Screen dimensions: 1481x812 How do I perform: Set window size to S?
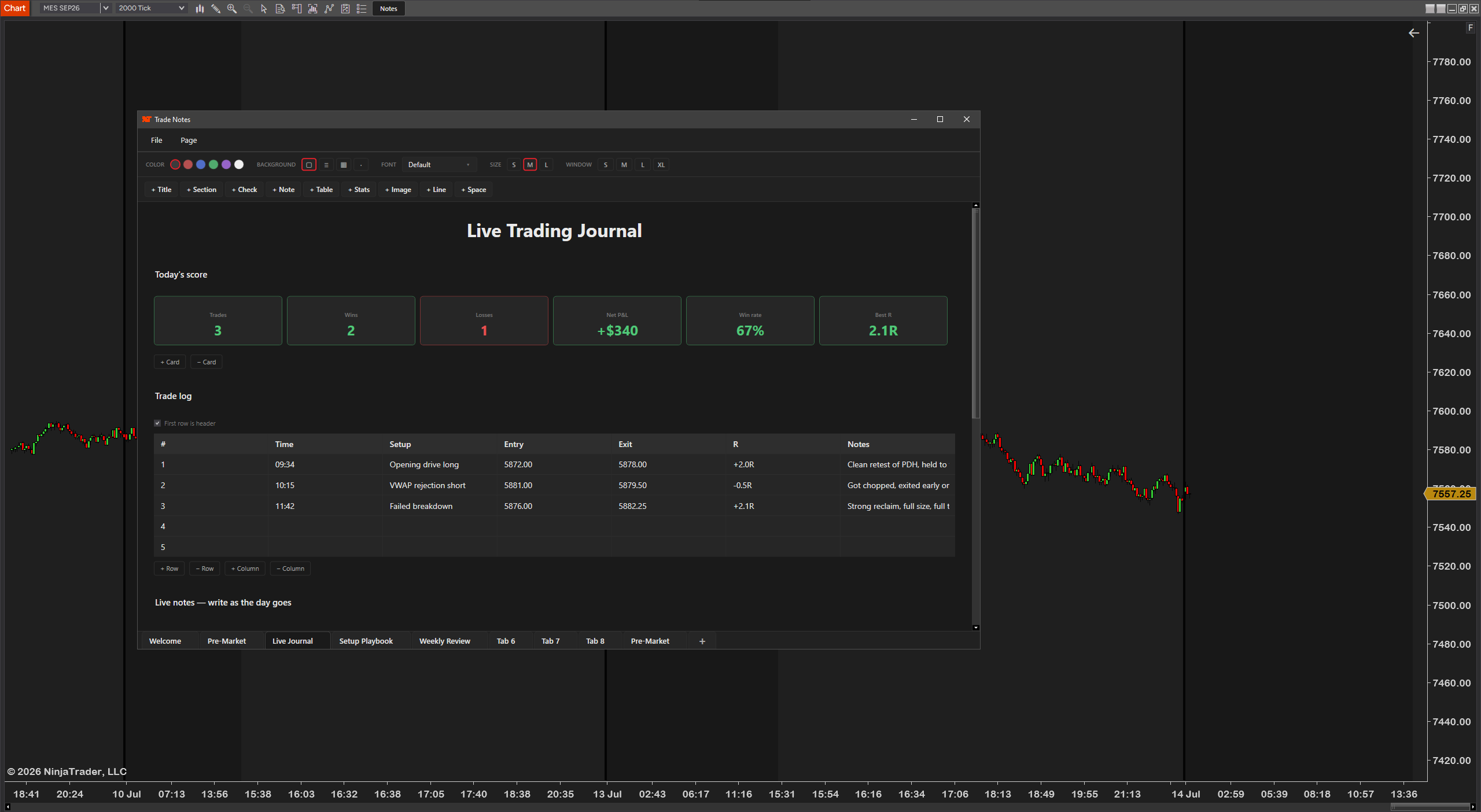[606, 165]
